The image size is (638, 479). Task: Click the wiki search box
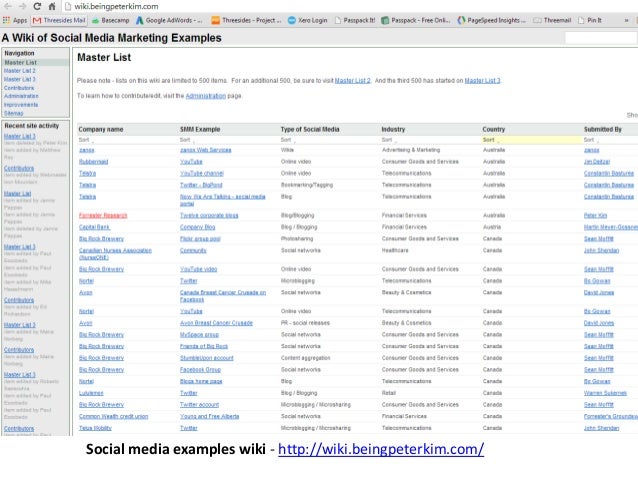[601, 38]
